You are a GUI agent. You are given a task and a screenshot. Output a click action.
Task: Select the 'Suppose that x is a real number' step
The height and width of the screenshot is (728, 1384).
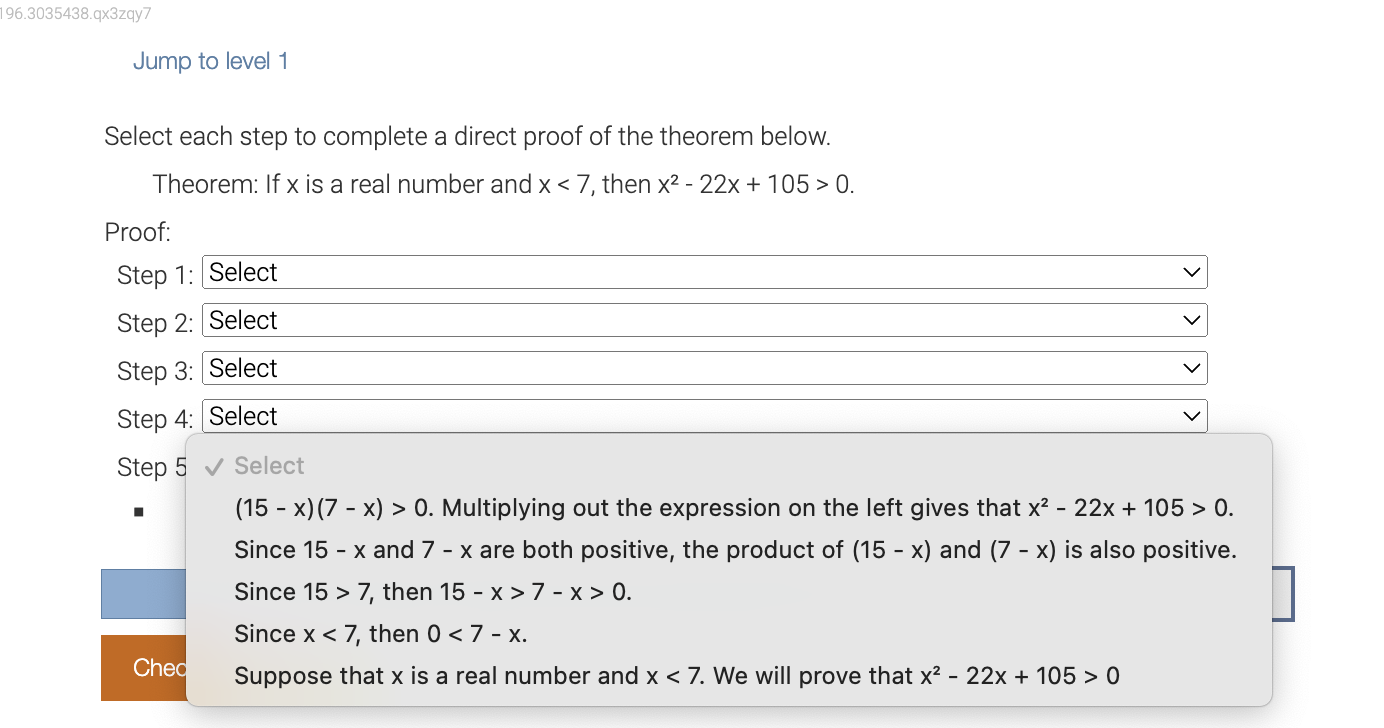(x=675, y=675)
